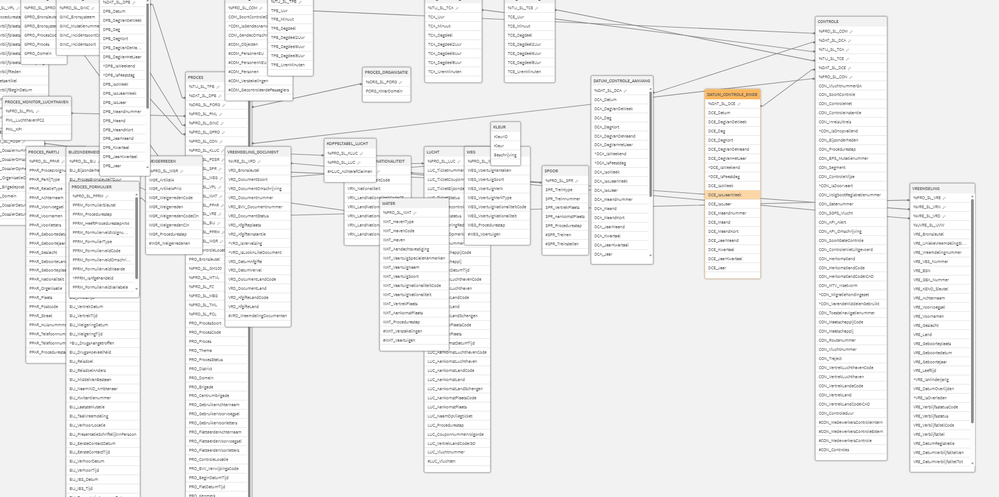Click VRE_Geslacht field

coord(940,325)
